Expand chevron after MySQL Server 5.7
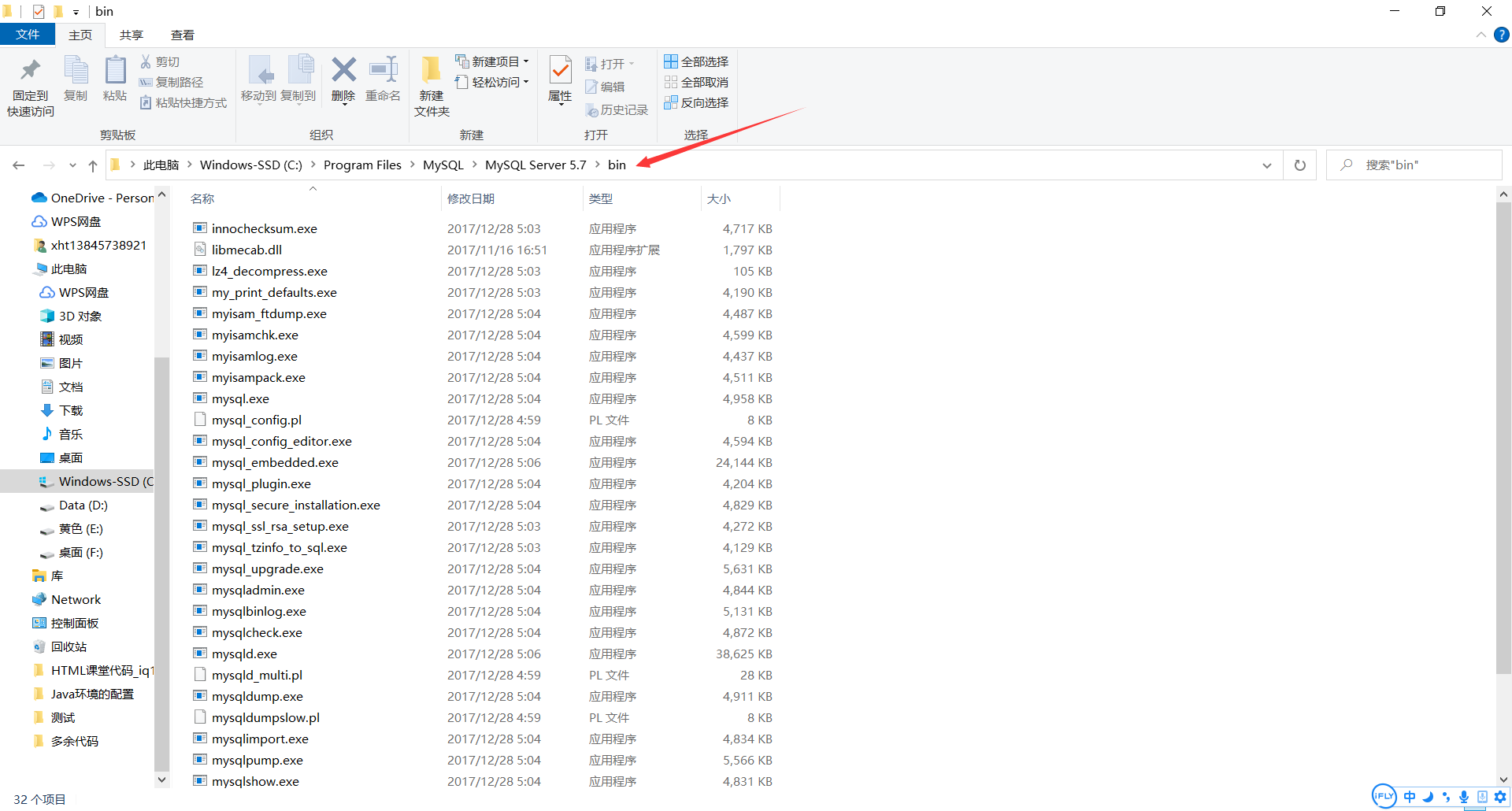The height and width of the screenshot is (811, 1512). [x=597, y=165]
